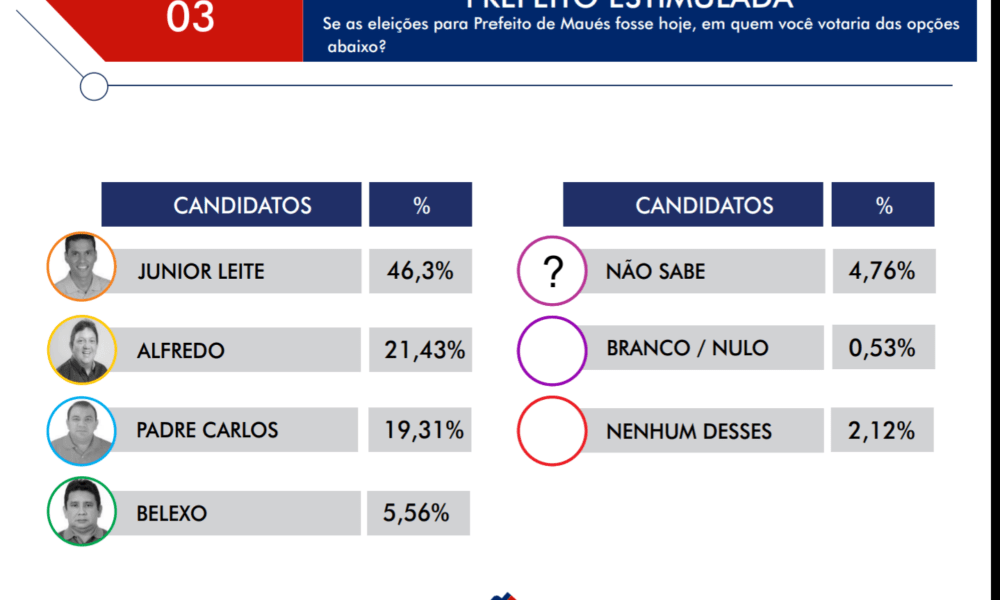Click the 21,43% percentage box
Image resolution: width=1000 pixels, height=600 pixels.
pyautogui.click(x=420, y=350)
